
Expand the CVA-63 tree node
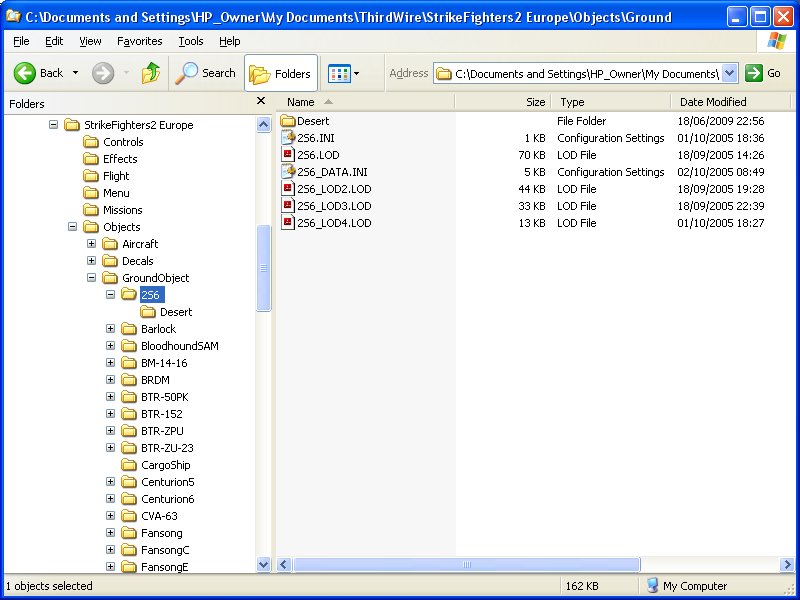pyautogui.click(x=110, y=516)
